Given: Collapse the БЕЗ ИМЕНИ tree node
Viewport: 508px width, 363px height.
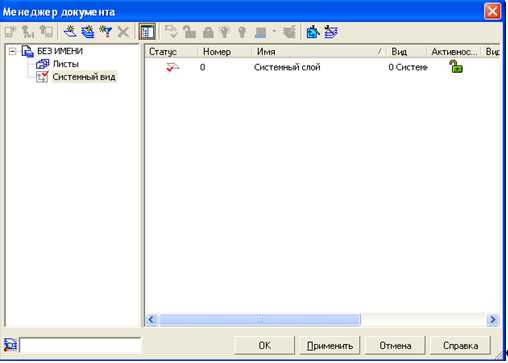Looking at the screenshot, I should point(13,51).
